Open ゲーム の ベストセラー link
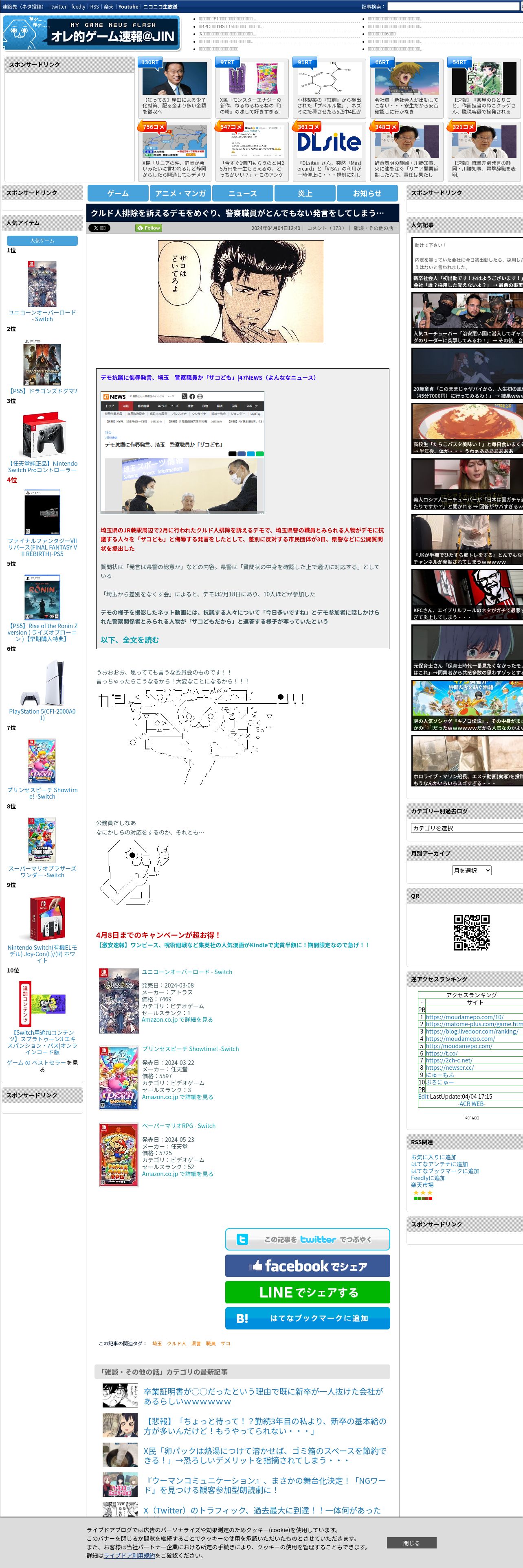 (36, 1063)
